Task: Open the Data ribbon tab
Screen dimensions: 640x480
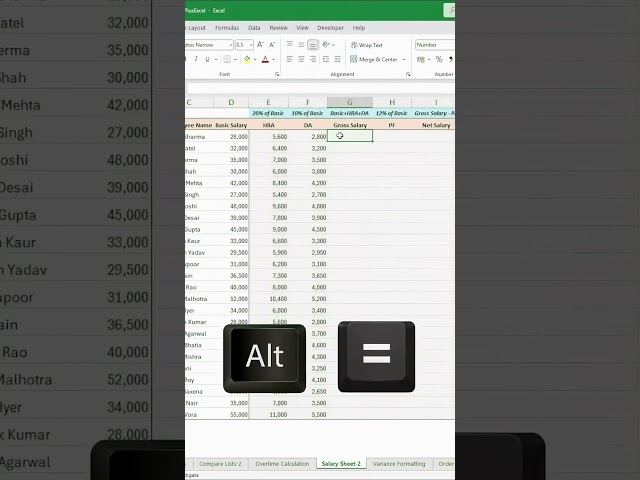Action: pyautogui.click(x=254, y=28)
